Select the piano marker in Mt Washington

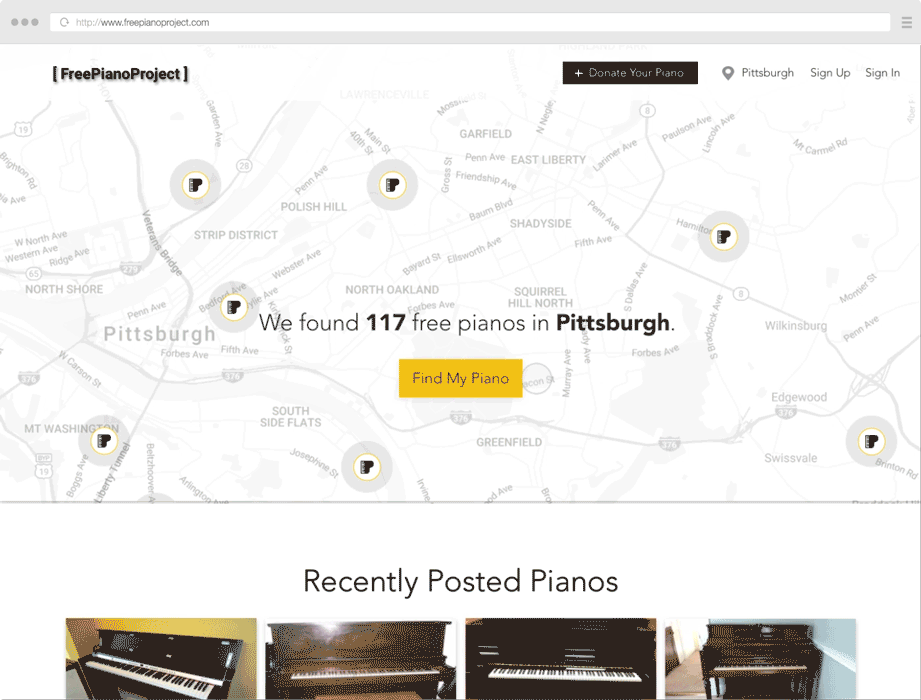(104, 440)
